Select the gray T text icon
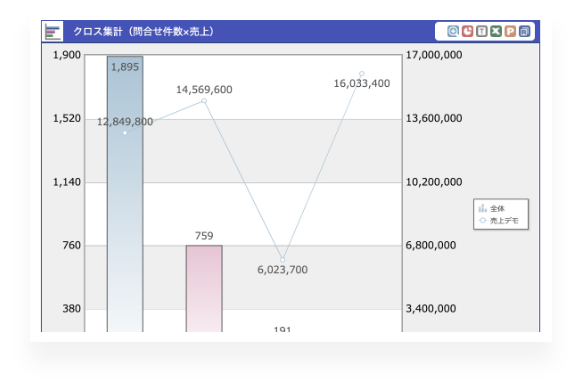The image size is (582, 392). pyautogui.click(x=481, y=31)
